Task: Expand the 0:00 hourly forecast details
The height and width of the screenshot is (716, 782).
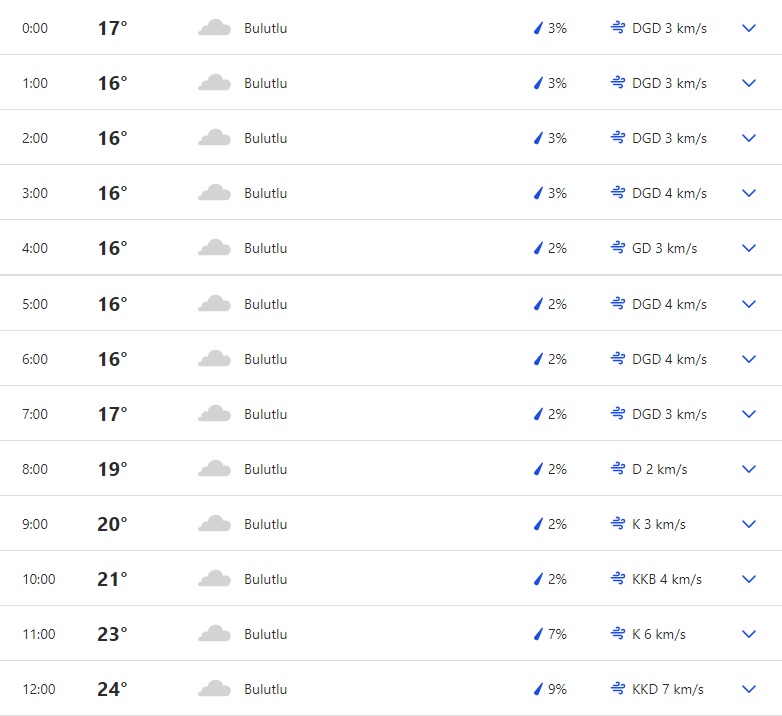Action: 749,28
